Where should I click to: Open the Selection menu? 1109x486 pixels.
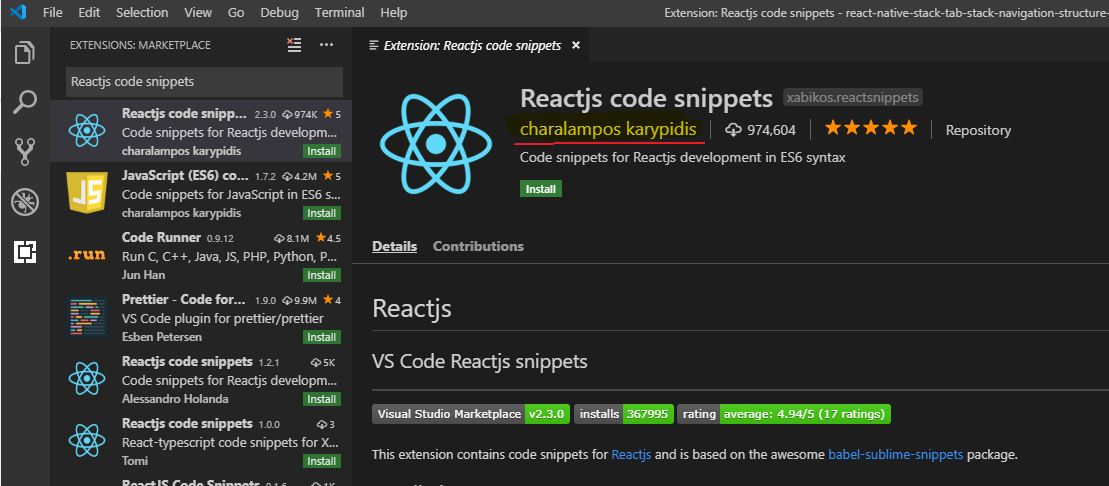pyautogui.click(x=142, y=13)
